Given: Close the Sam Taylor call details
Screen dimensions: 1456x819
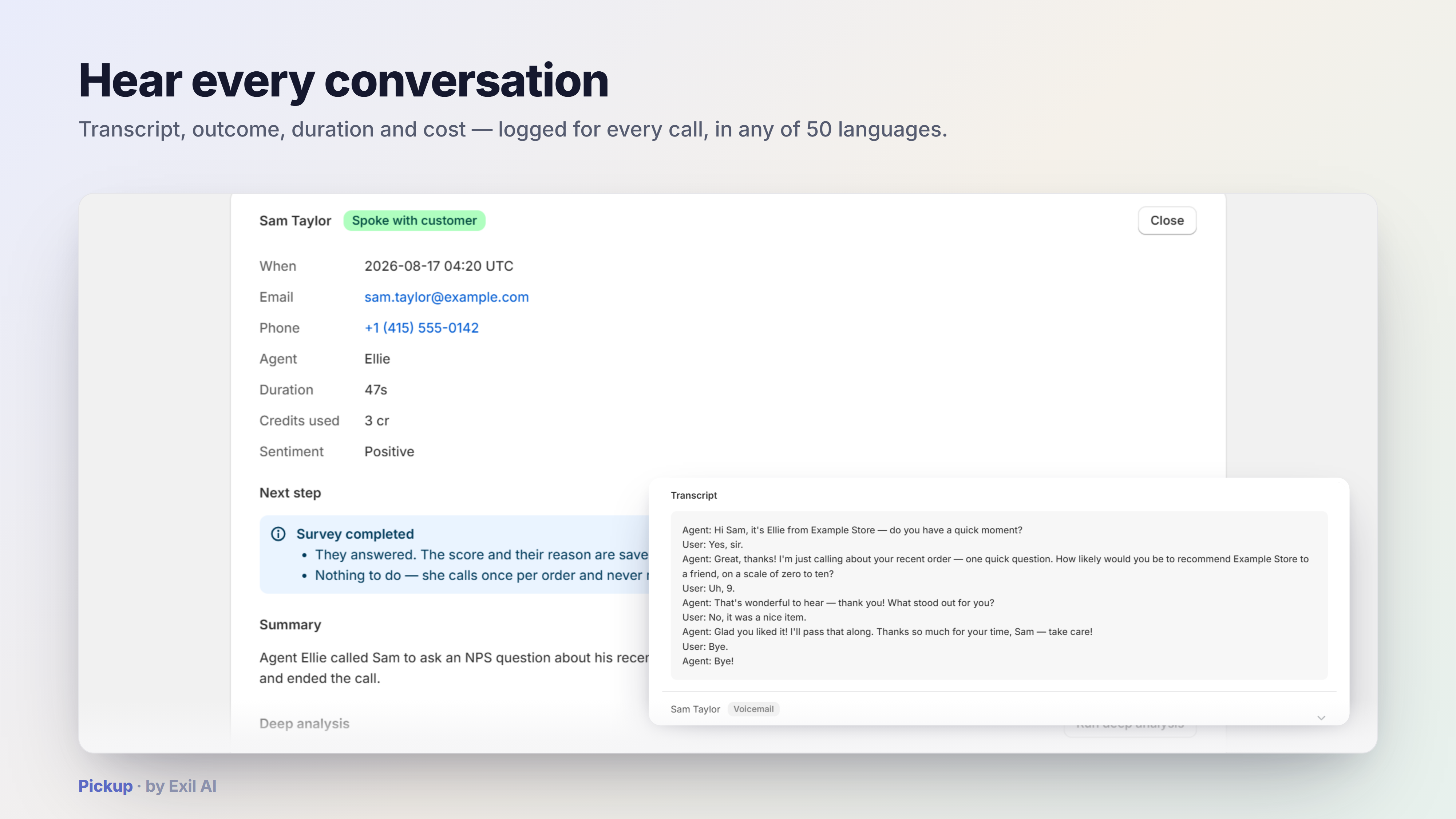Looking at the screenshot, I should (x=1167, y=221).
